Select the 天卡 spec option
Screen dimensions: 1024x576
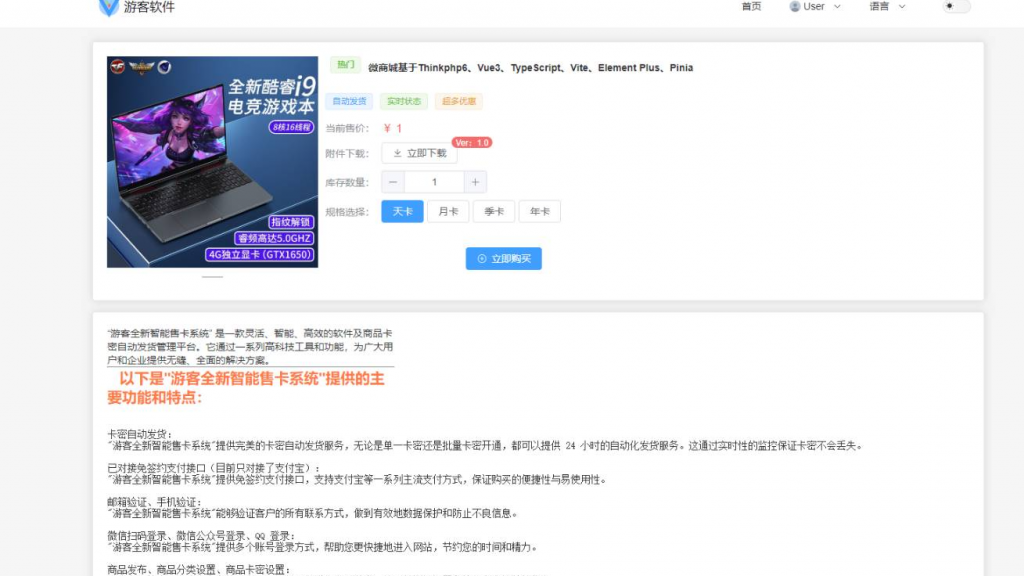(x=401, y=211)
